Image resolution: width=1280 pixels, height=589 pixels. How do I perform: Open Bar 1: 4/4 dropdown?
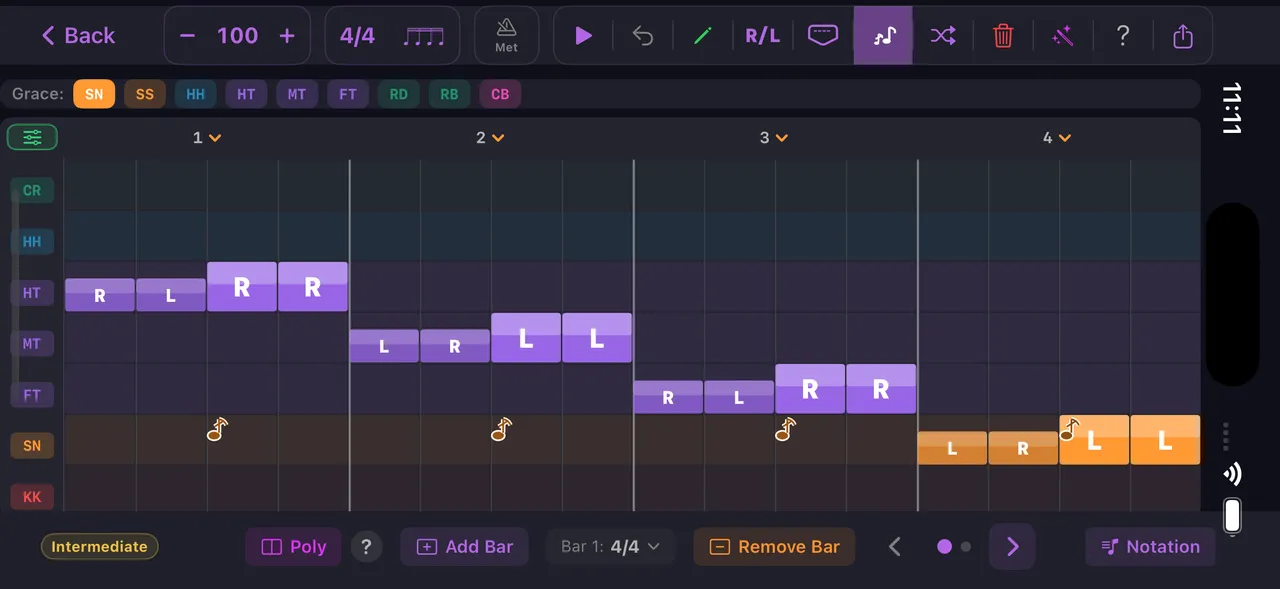coord(610,547)
